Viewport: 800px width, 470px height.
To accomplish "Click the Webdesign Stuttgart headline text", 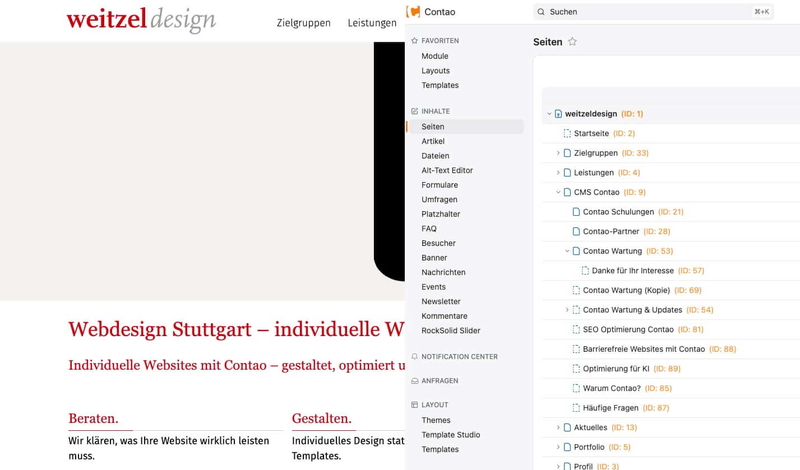I will (236, 329).
